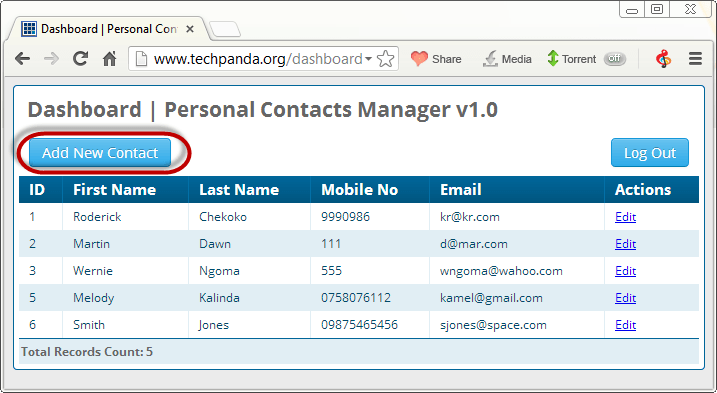This screenshot has width=717, height=393.
Task: Edit Smith Jones contact entry
Action: 626,325
